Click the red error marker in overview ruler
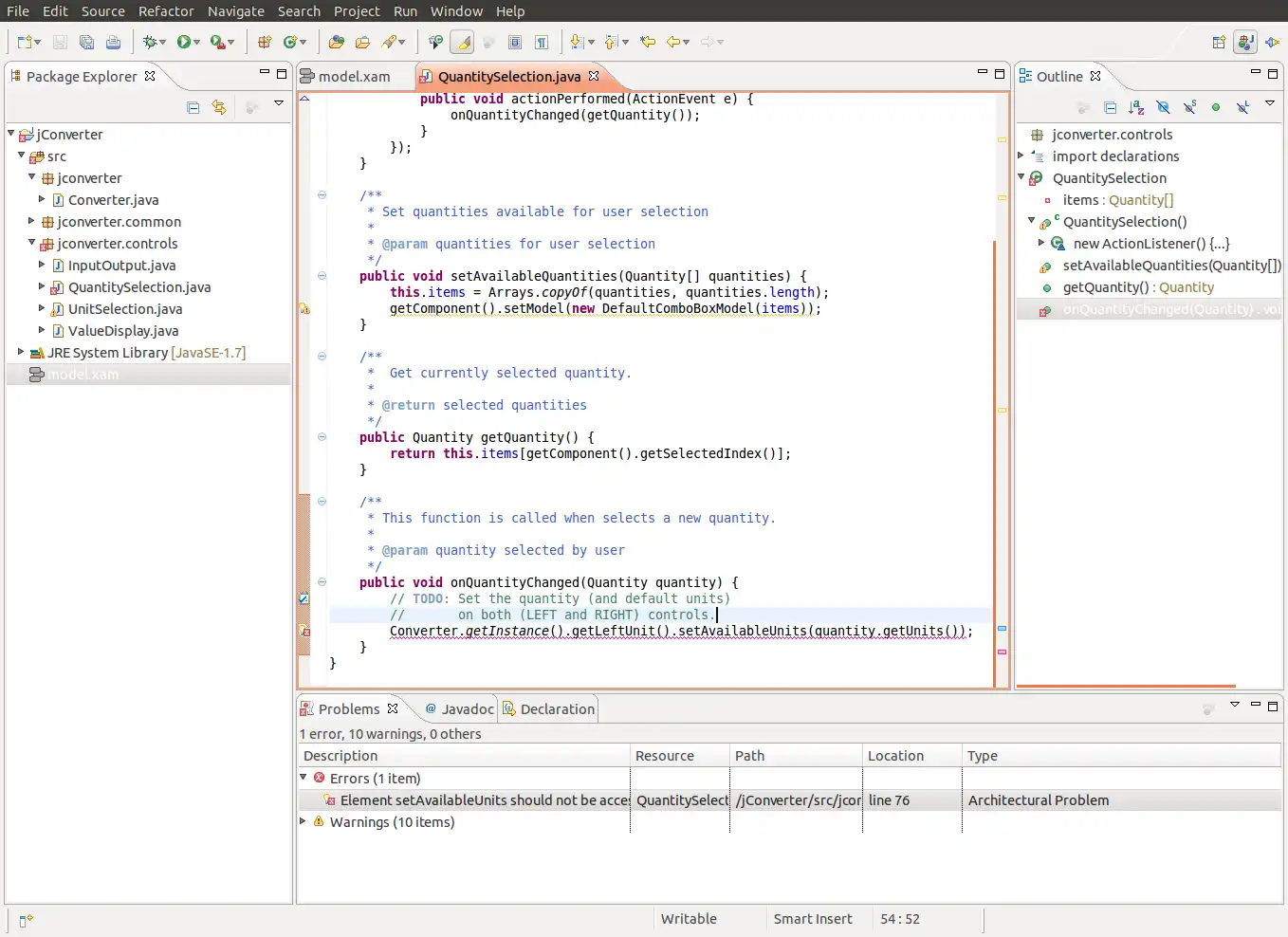 (x=1002, y=652)
